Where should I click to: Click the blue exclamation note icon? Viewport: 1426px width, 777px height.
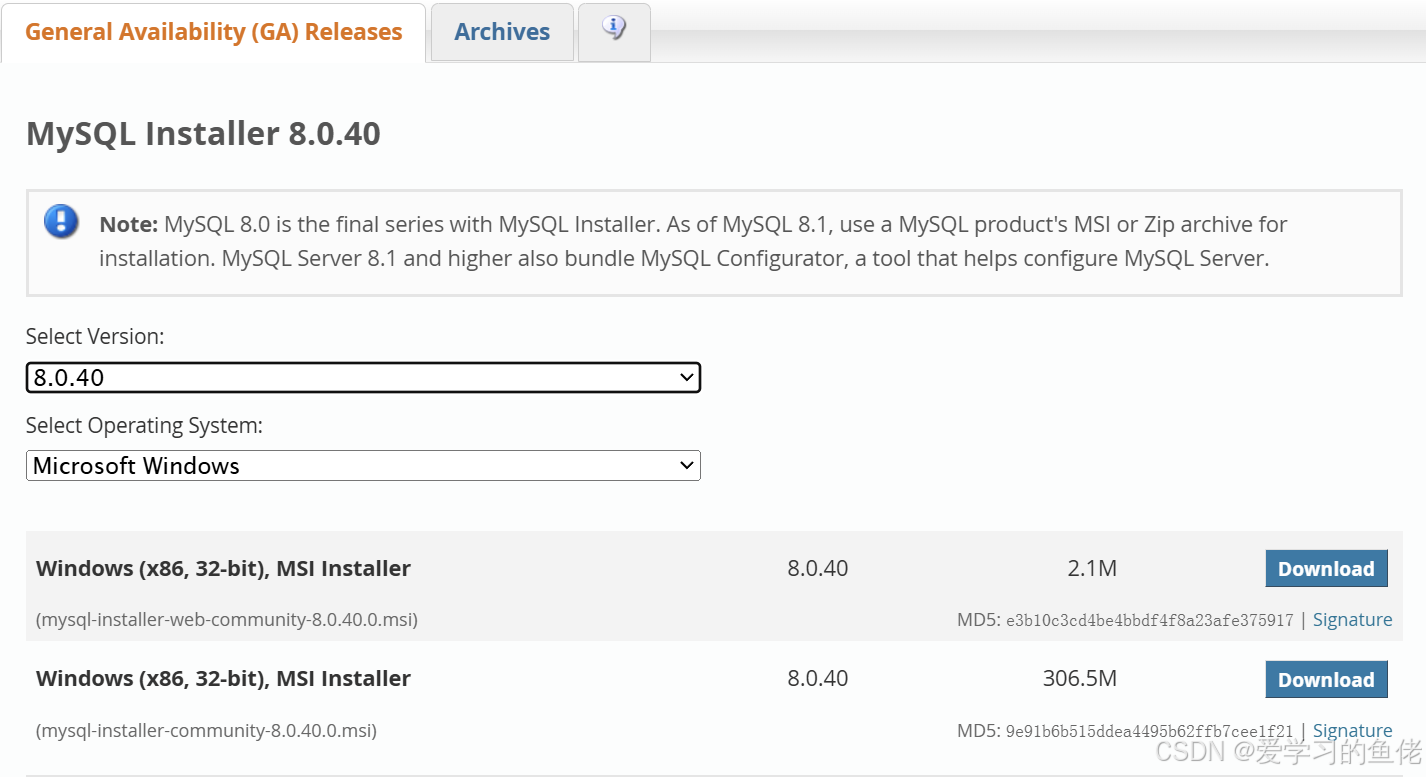point(61,221)
